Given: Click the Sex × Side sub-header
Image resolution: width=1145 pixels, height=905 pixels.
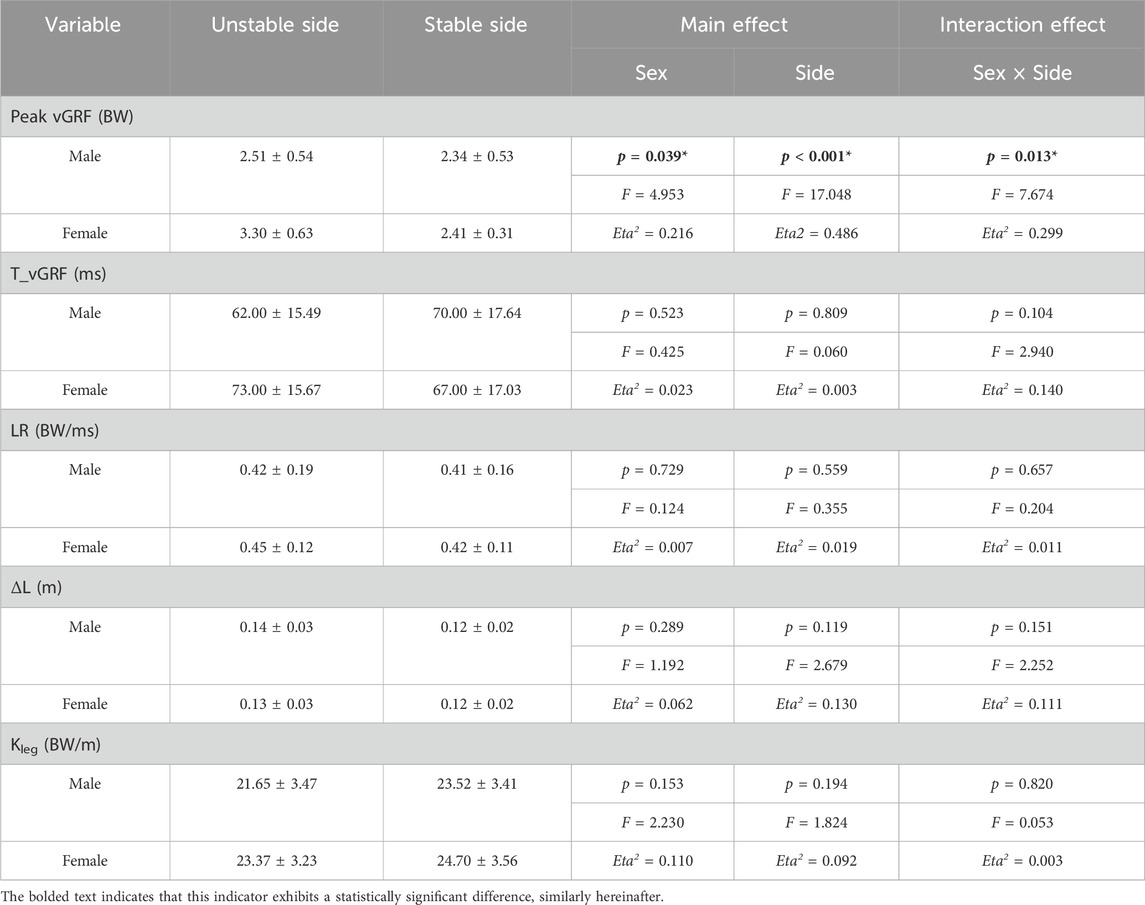Looking at the screenshot, I should tap(1022, 73).
